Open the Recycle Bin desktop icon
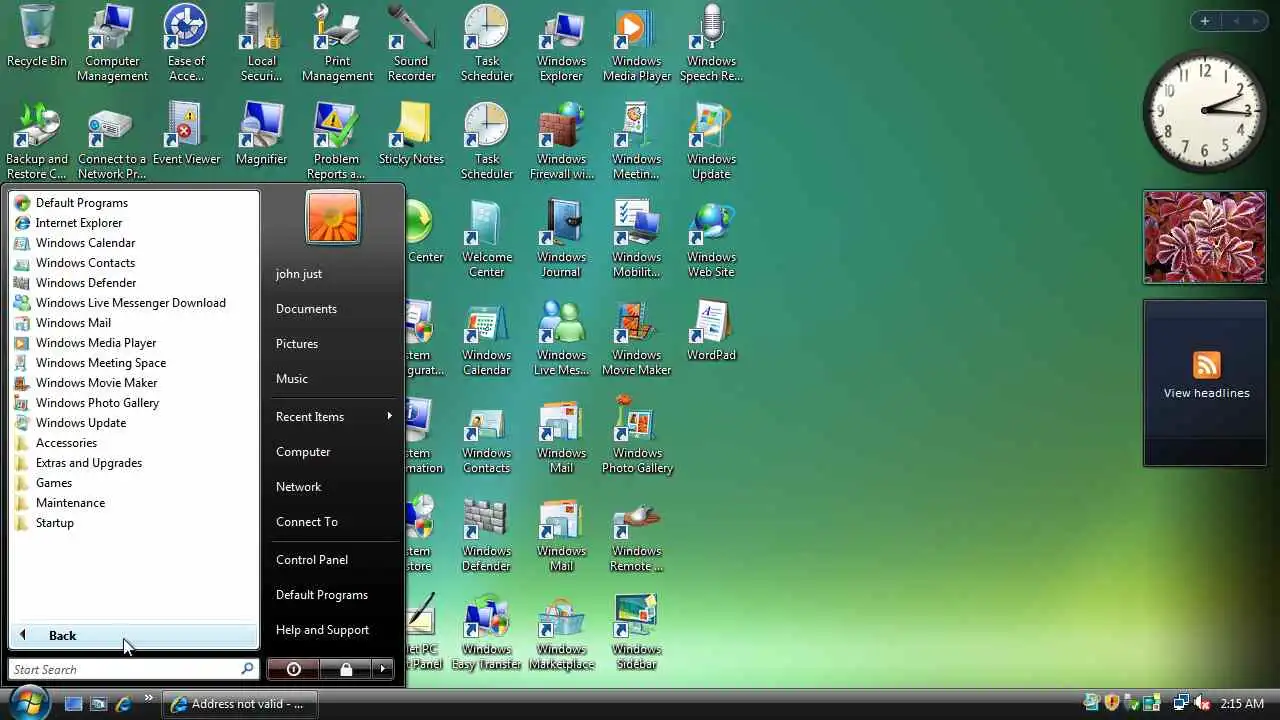The width and height of the screenshot is (1280, 720). tap(37, 37)
